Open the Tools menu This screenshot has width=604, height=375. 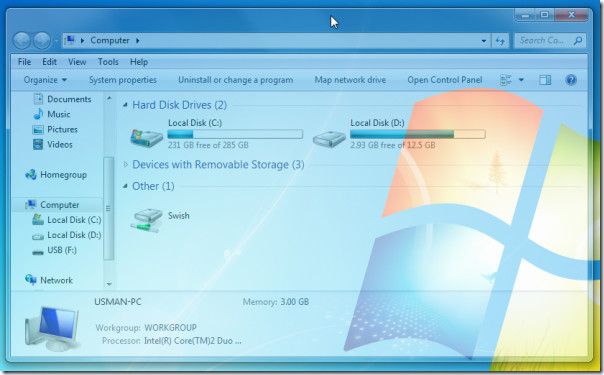pyautogui.click(x=108, y=62)
